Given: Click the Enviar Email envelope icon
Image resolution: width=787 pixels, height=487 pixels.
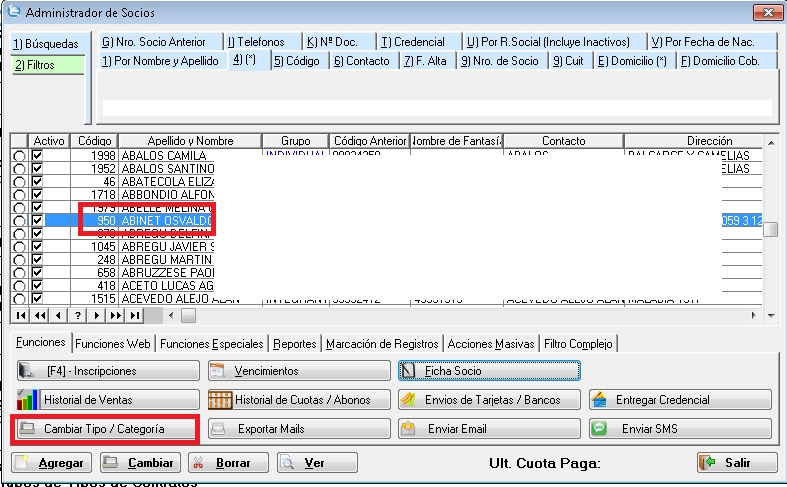Looking at the screenshot, I should click(408, 429).
